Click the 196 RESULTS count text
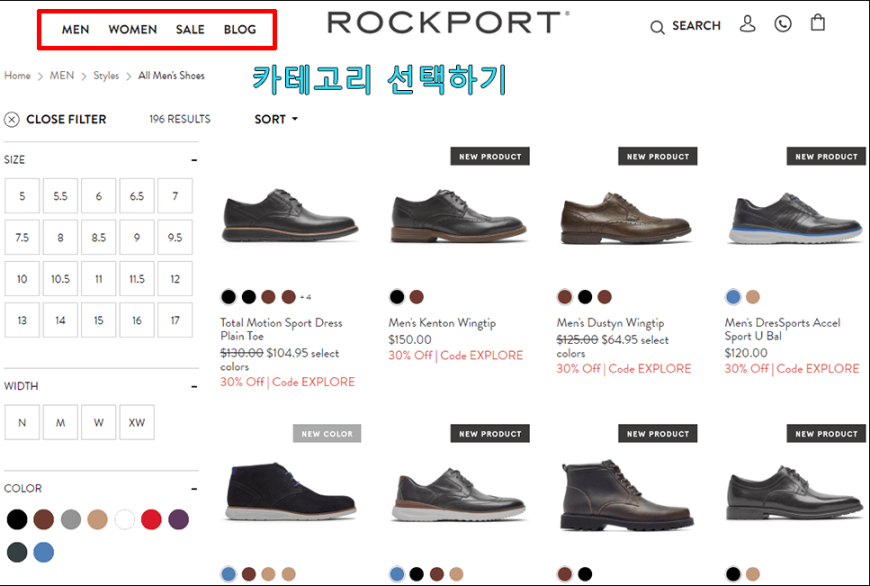 point(180,119)
